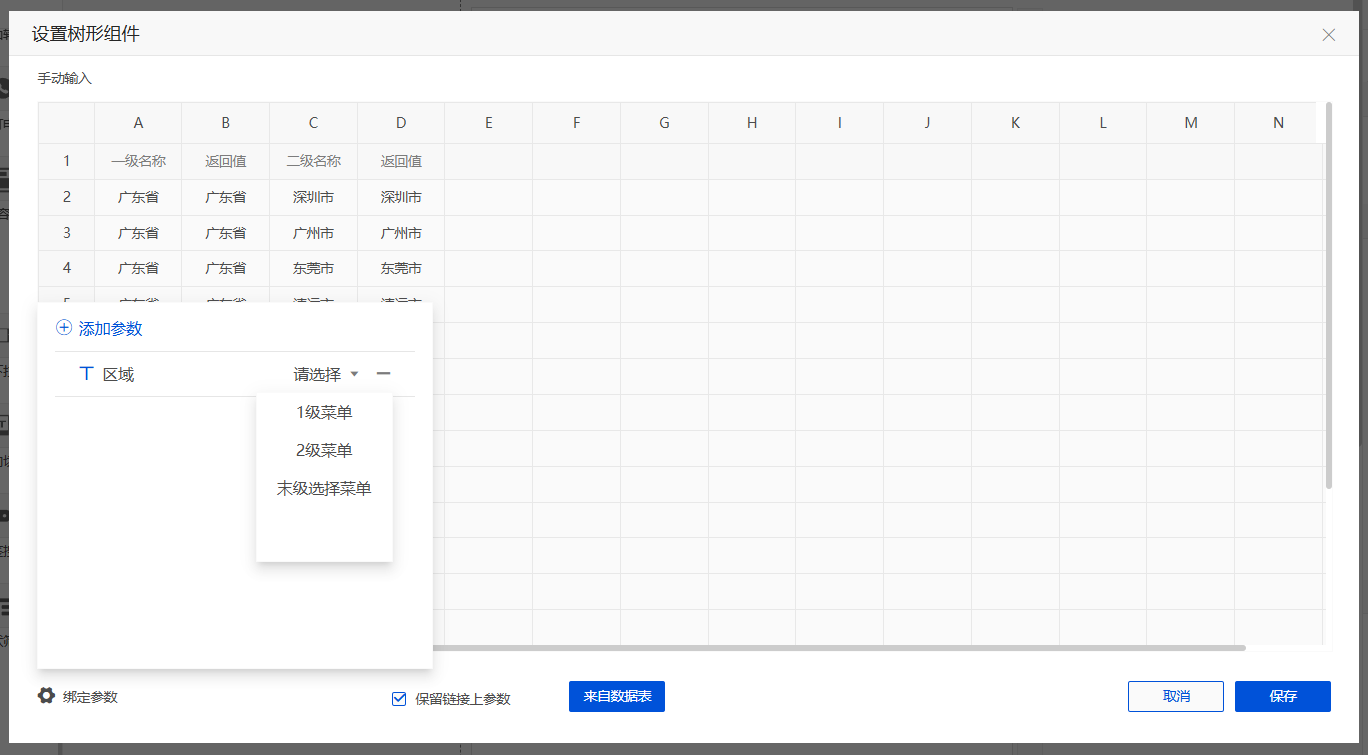Click the minus icon to remove 区域 parameter
This screenshot has width=1368, height=755.
(x=383, y=374)
